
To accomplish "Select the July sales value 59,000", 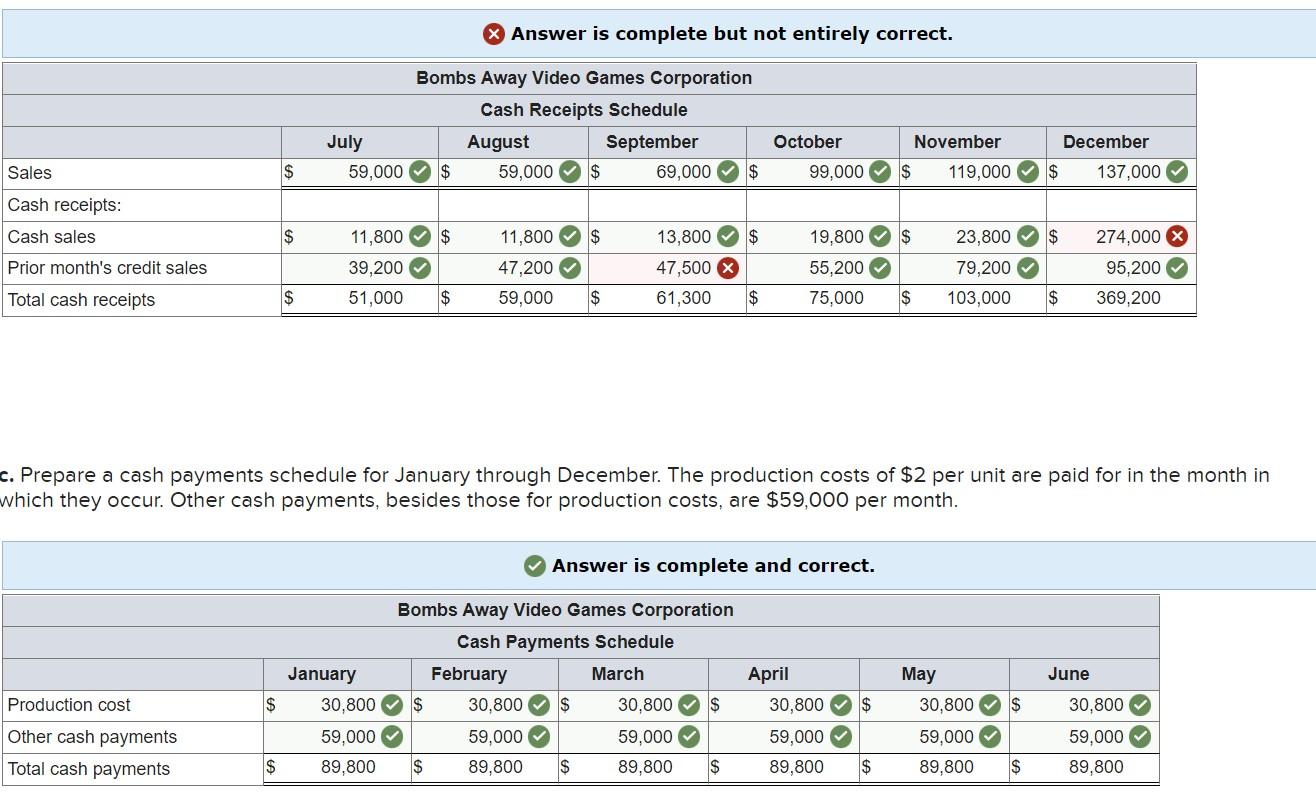I will [x=375, y=172].
